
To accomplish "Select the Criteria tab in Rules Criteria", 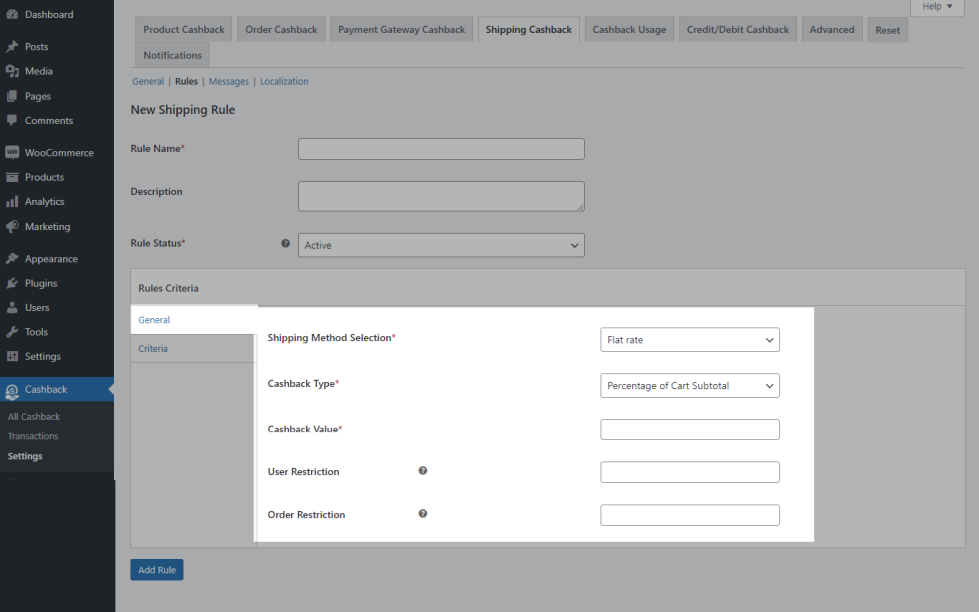I will tap(153, 349).
